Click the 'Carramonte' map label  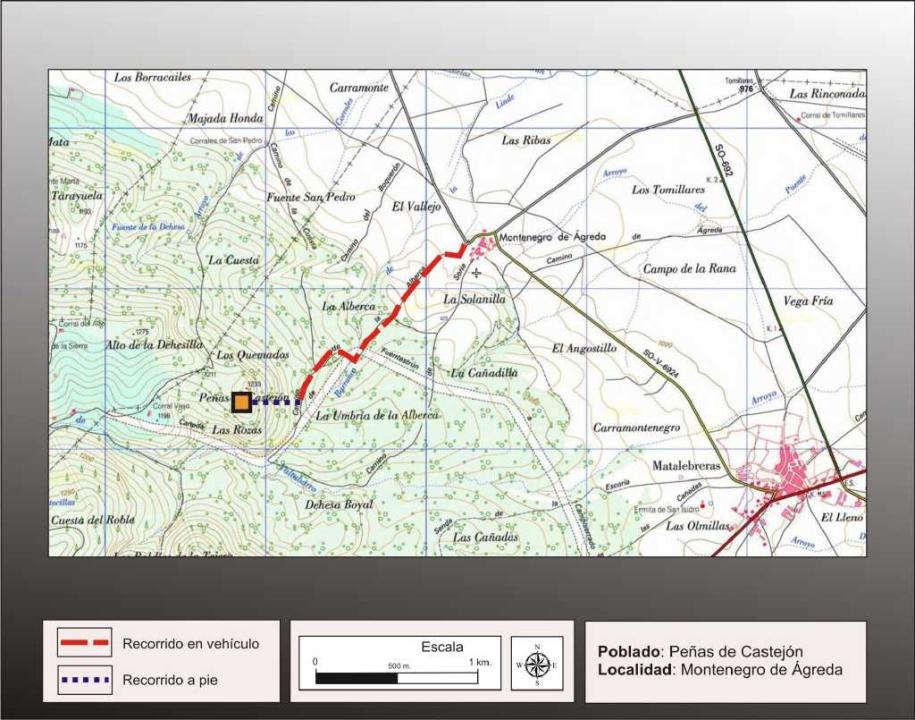358,88
